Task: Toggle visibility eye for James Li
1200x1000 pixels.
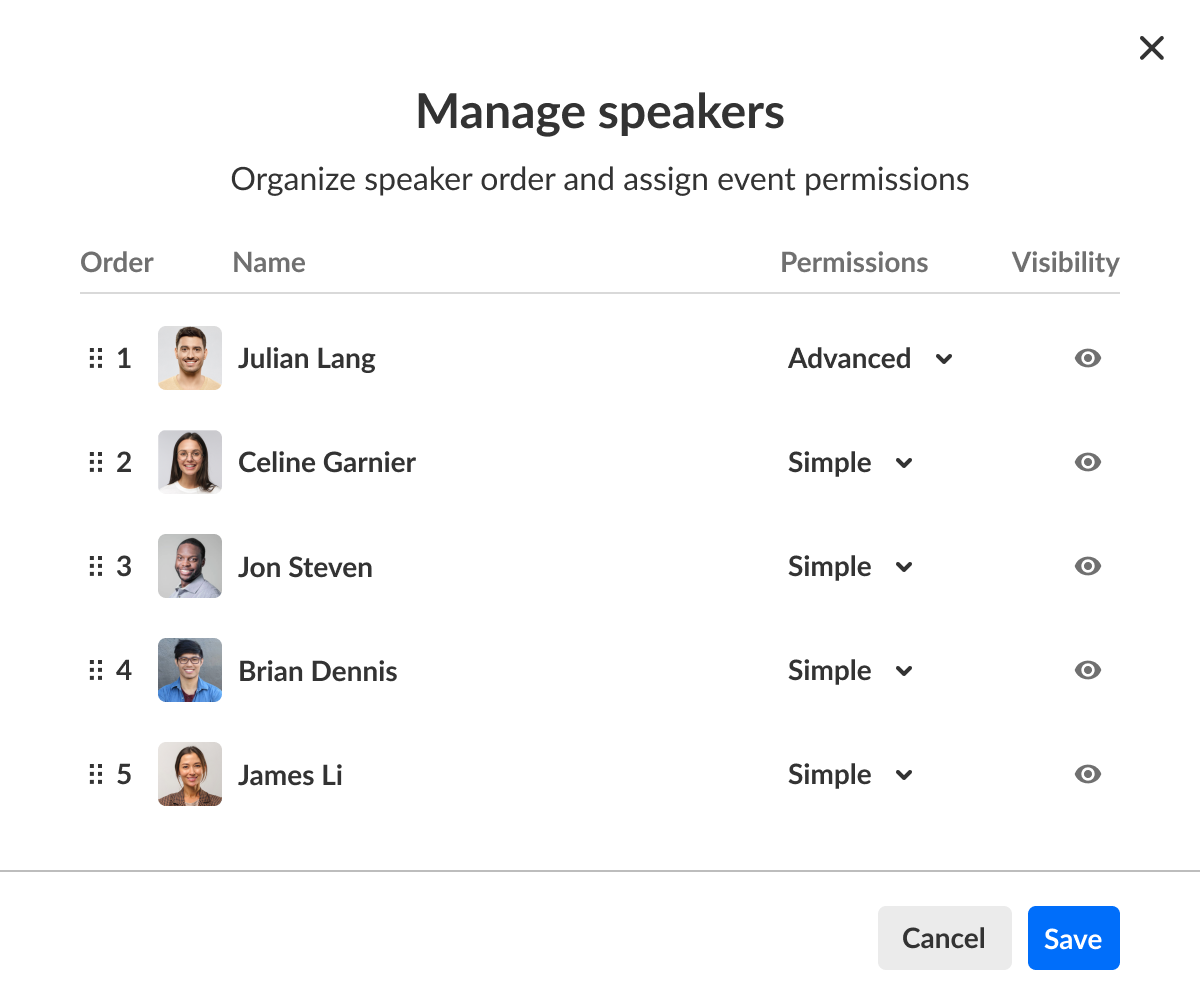Action: tap(1088, 774)
